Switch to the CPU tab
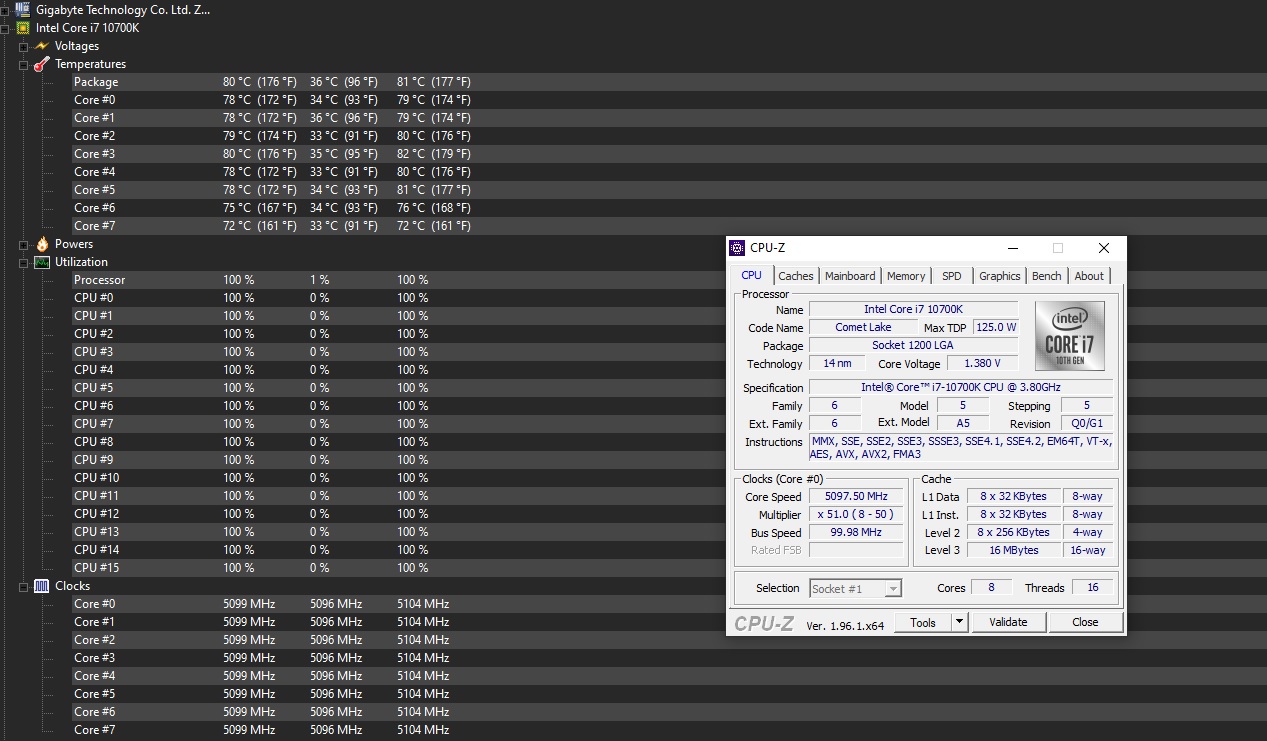This screenshot has height=741, width=1267. pyautogui.click(x=752, y=275)
